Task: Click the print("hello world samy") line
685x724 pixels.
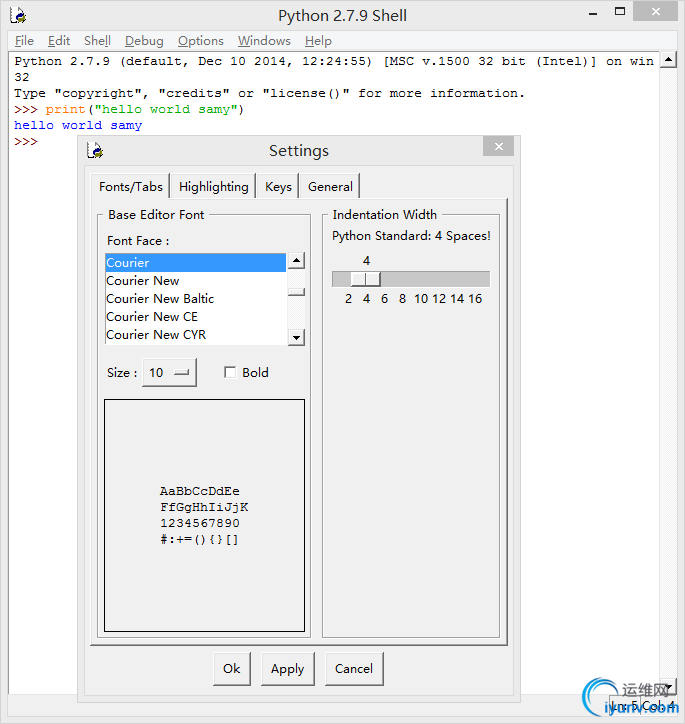Action: pos(129,109)
